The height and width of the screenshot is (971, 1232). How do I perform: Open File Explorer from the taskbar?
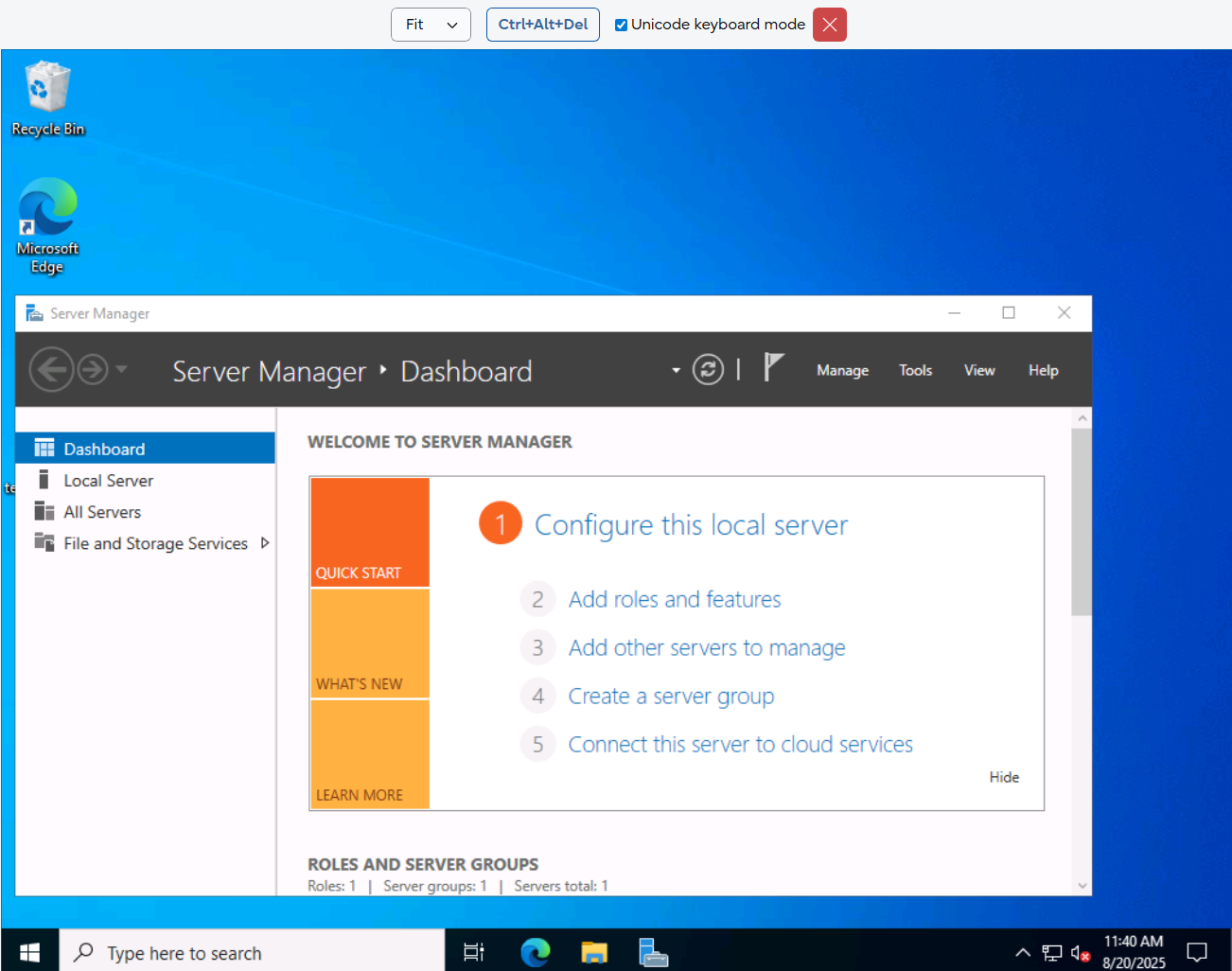point(594,952)
